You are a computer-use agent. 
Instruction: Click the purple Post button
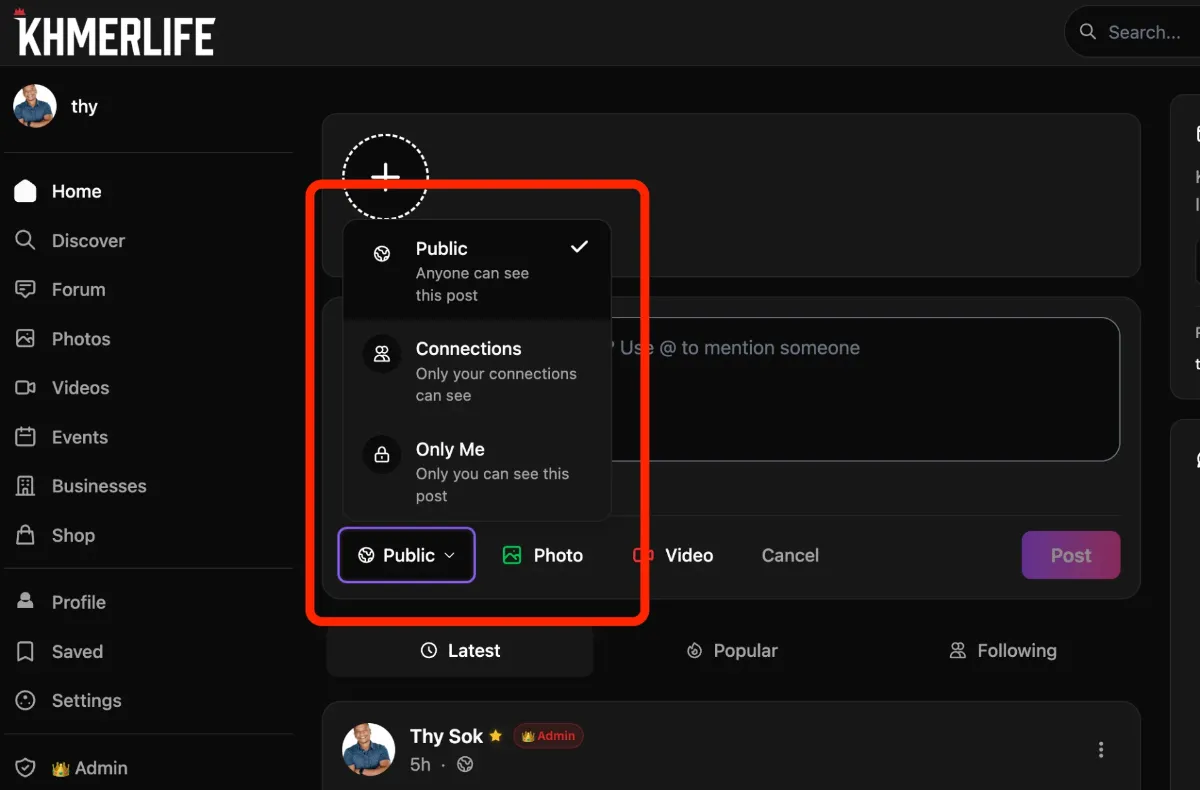click(1070, 555)
